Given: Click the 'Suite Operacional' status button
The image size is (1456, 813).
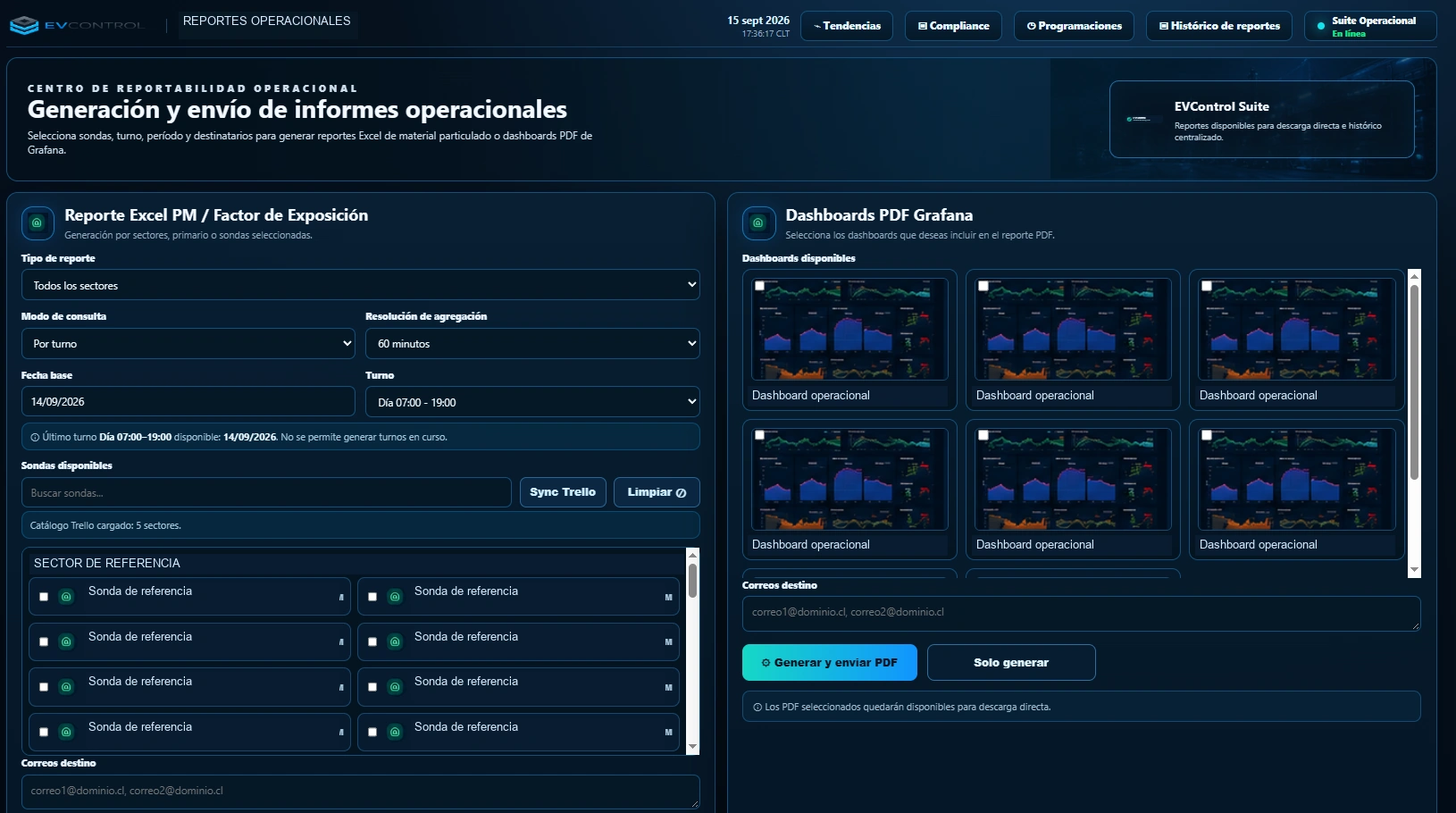Looking at the screenshot, I should (1370, 26).
